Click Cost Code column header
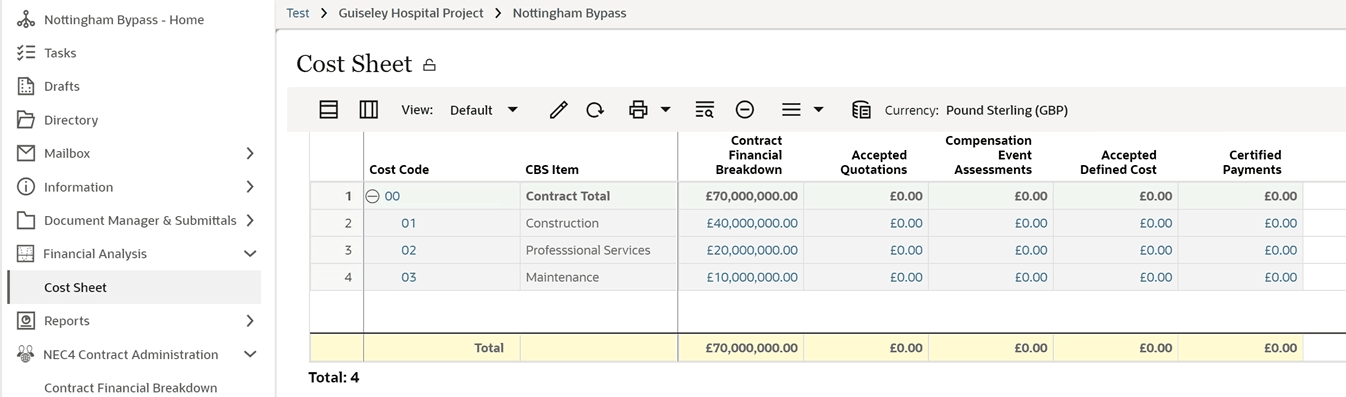Screen dimensions: 1346x397 tap(399, 170)
